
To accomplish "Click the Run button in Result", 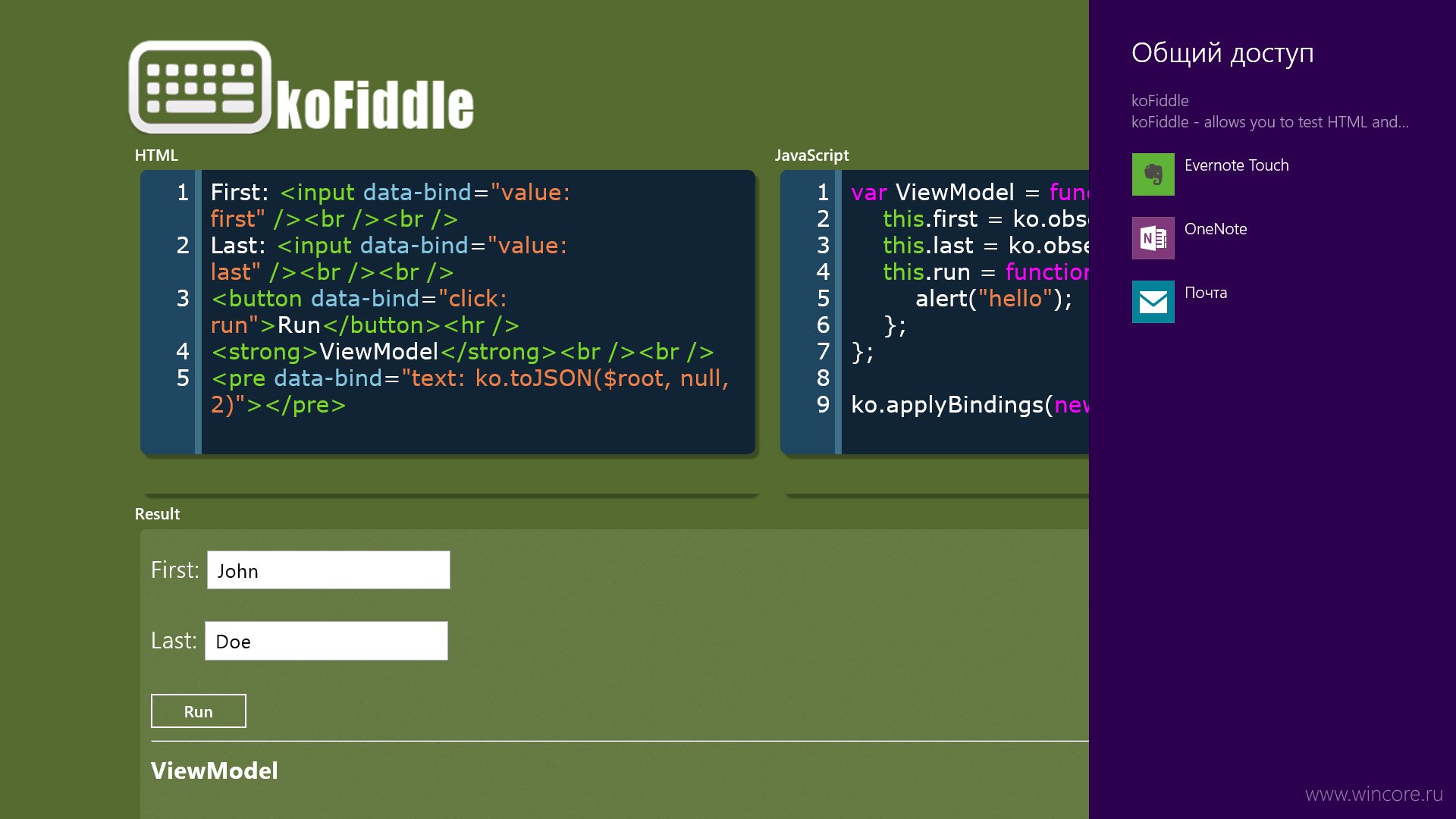I will point(198,711).
